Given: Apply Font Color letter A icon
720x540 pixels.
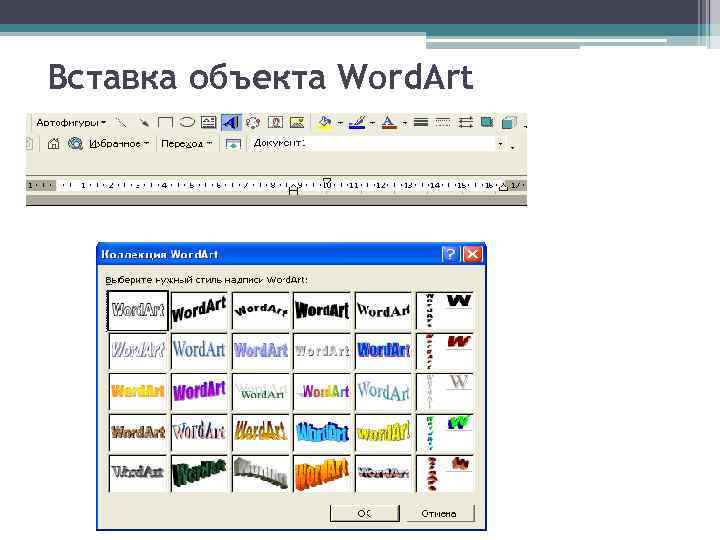Looking at the screenshot, I should pos(388,123).
